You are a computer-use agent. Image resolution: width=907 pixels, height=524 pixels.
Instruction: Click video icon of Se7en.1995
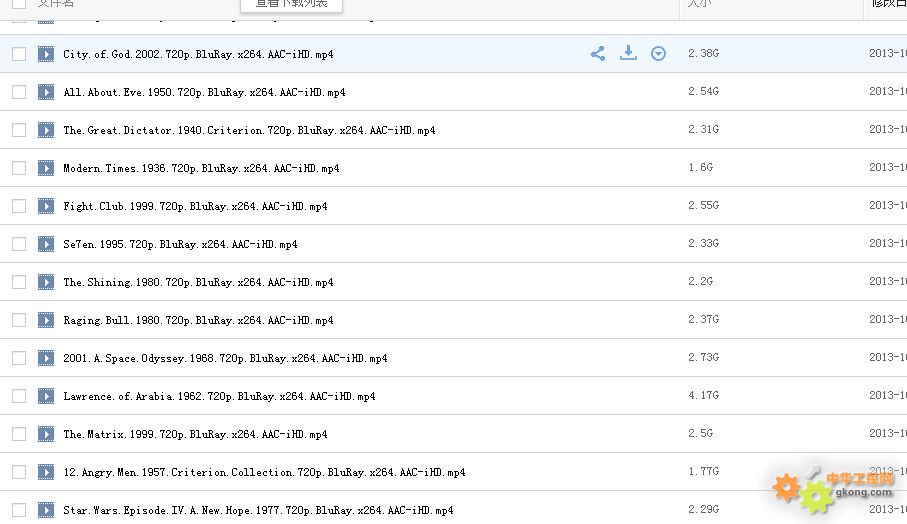[x=46, y=244]
